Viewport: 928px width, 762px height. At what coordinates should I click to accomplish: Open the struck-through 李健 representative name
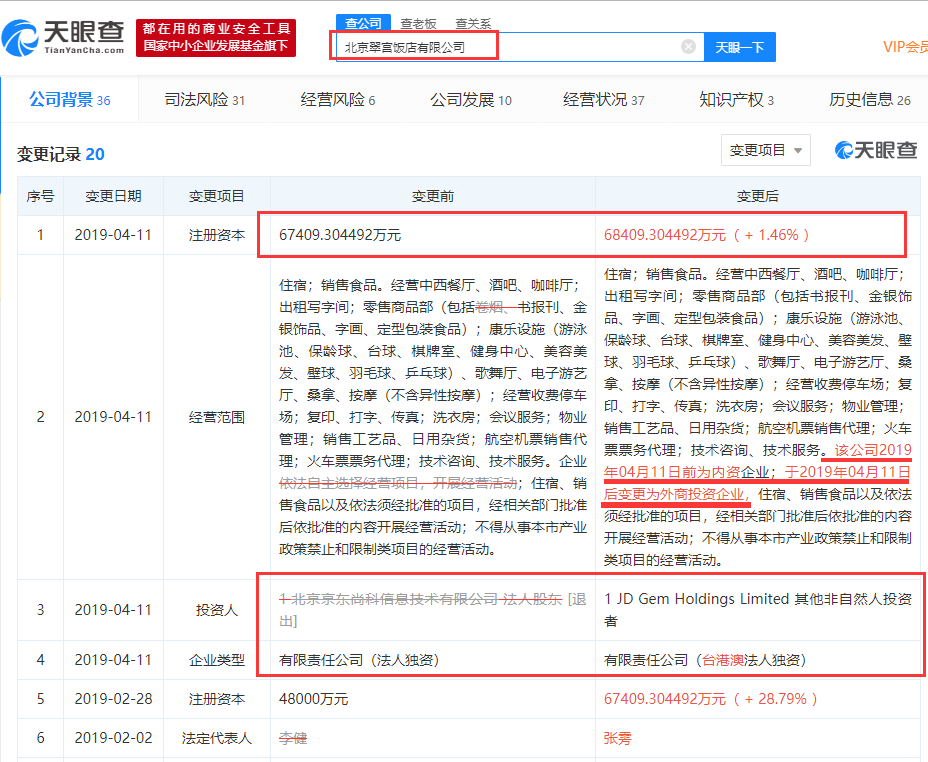click(293, 738)
